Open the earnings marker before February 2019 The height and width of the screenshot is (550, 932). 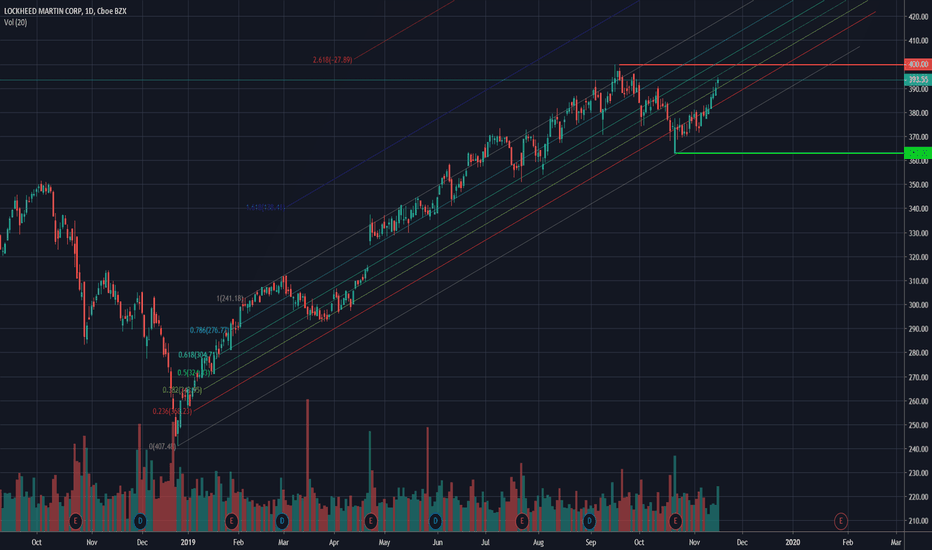pos(231,521)
